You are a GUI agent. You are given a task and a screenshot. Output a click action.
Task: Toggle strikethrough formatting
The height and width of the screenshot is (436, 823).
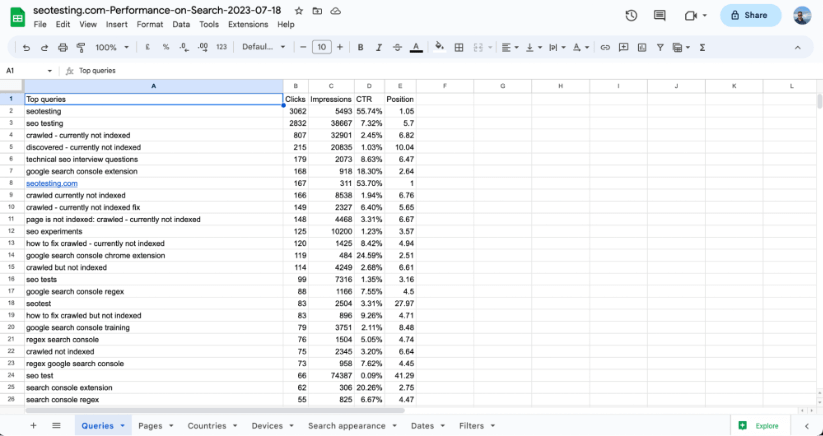397,47
